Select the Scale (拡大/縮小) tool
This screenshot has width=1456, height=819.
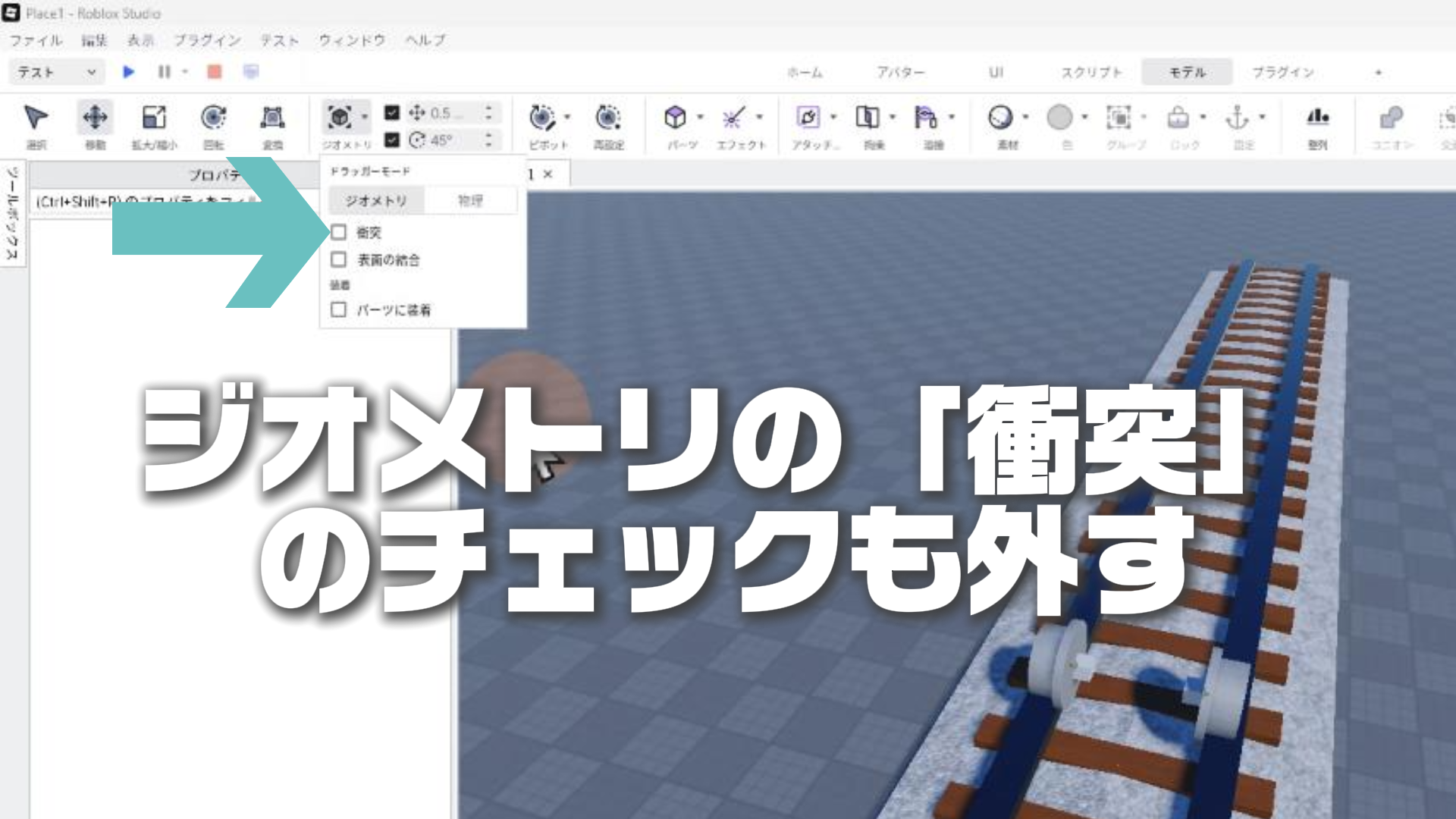click(x=154, y=118)
